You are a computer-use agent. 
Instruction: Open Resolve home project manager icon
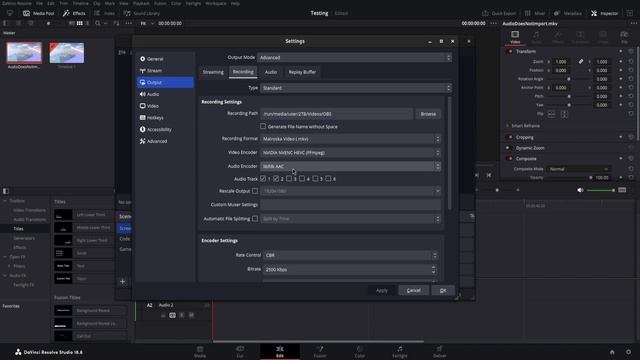coord(612,352)
